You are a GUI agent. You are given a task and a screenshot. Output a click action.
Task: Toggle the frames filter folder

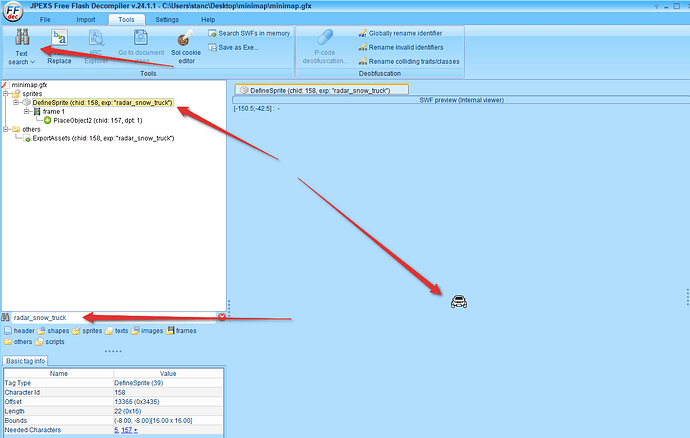(181, 331)
